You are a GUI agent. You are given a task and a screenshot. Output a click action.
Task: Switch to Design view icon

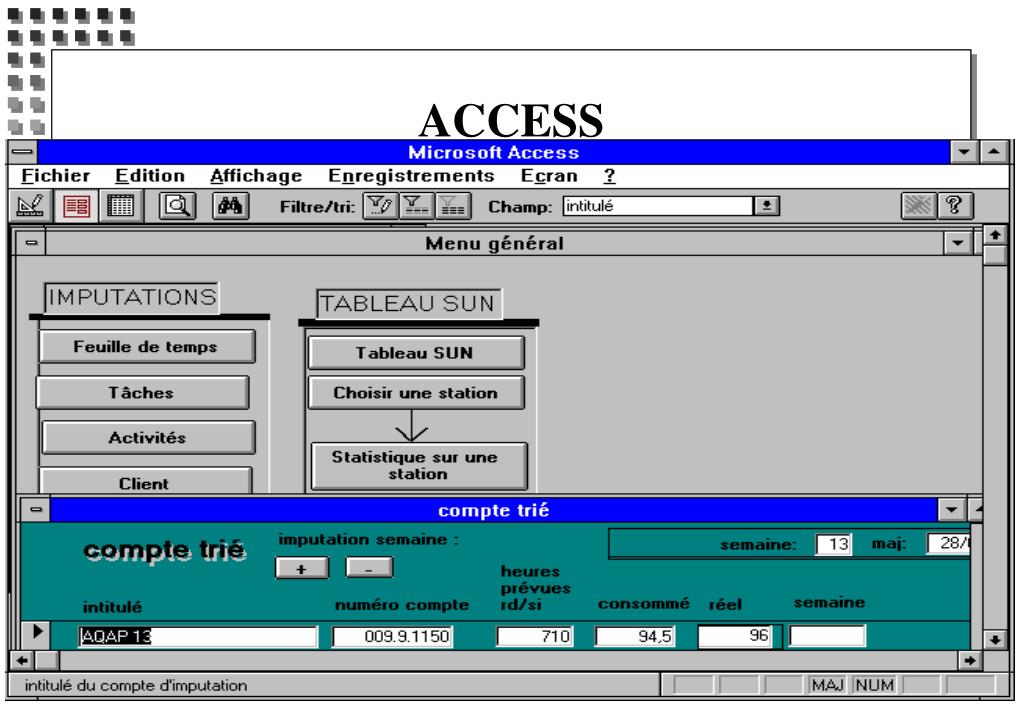(31, 206)
